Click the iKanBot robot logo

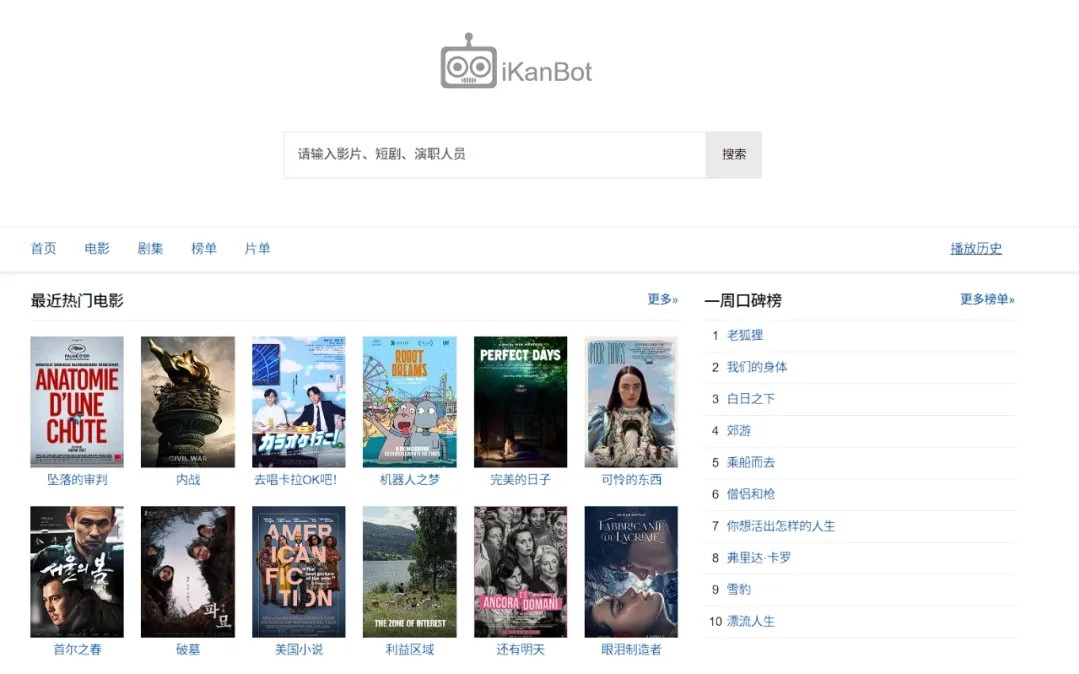(x=469, y=63)
